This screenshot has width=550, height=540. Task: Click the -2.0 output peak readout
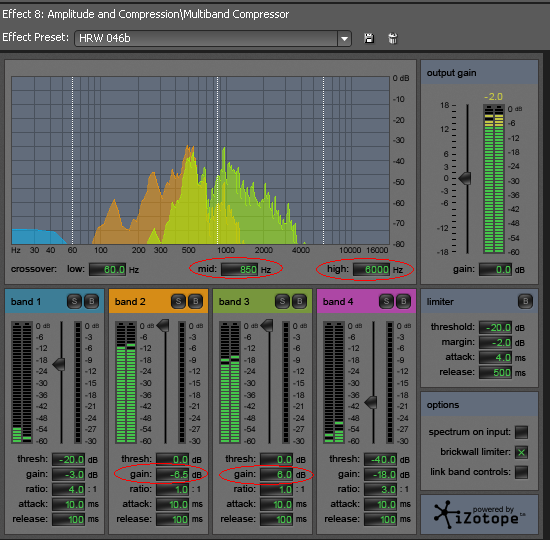click(x=493, y=96)
